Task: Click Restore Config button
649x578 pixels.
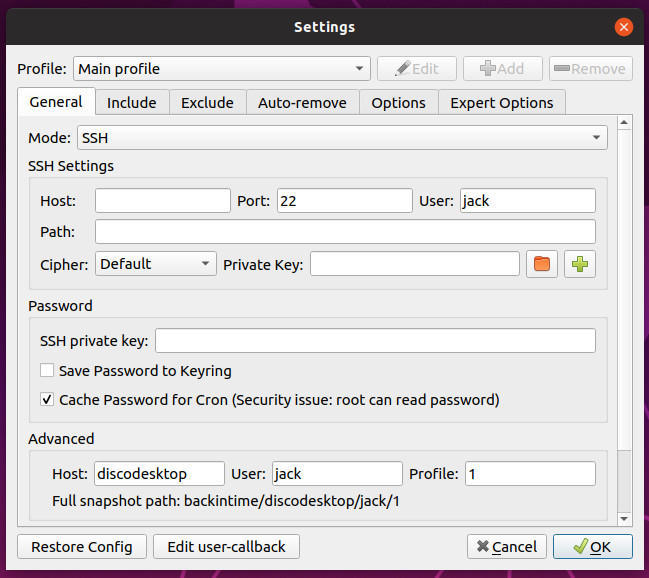Action: point(82,547)
